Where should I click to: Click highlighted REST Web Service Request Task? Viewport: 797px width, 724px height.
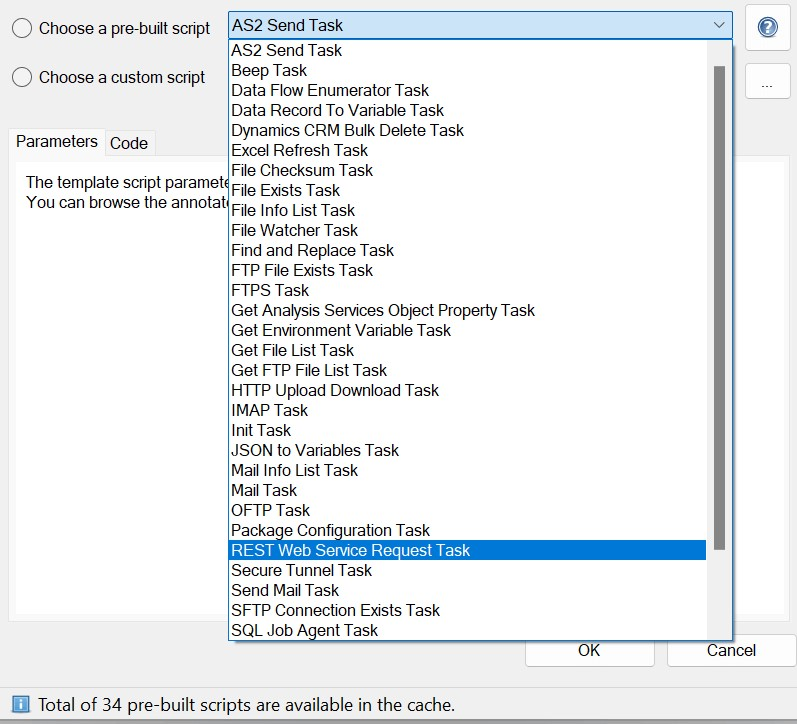(x=467, y=550)
